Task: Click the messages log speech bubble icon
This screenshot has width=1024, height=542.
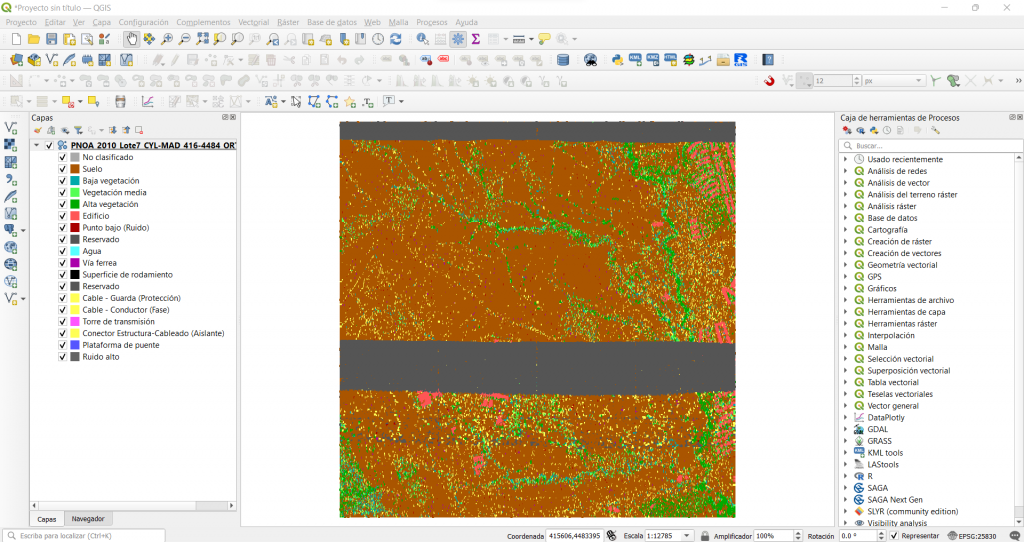Action: tap(1014, 536)
